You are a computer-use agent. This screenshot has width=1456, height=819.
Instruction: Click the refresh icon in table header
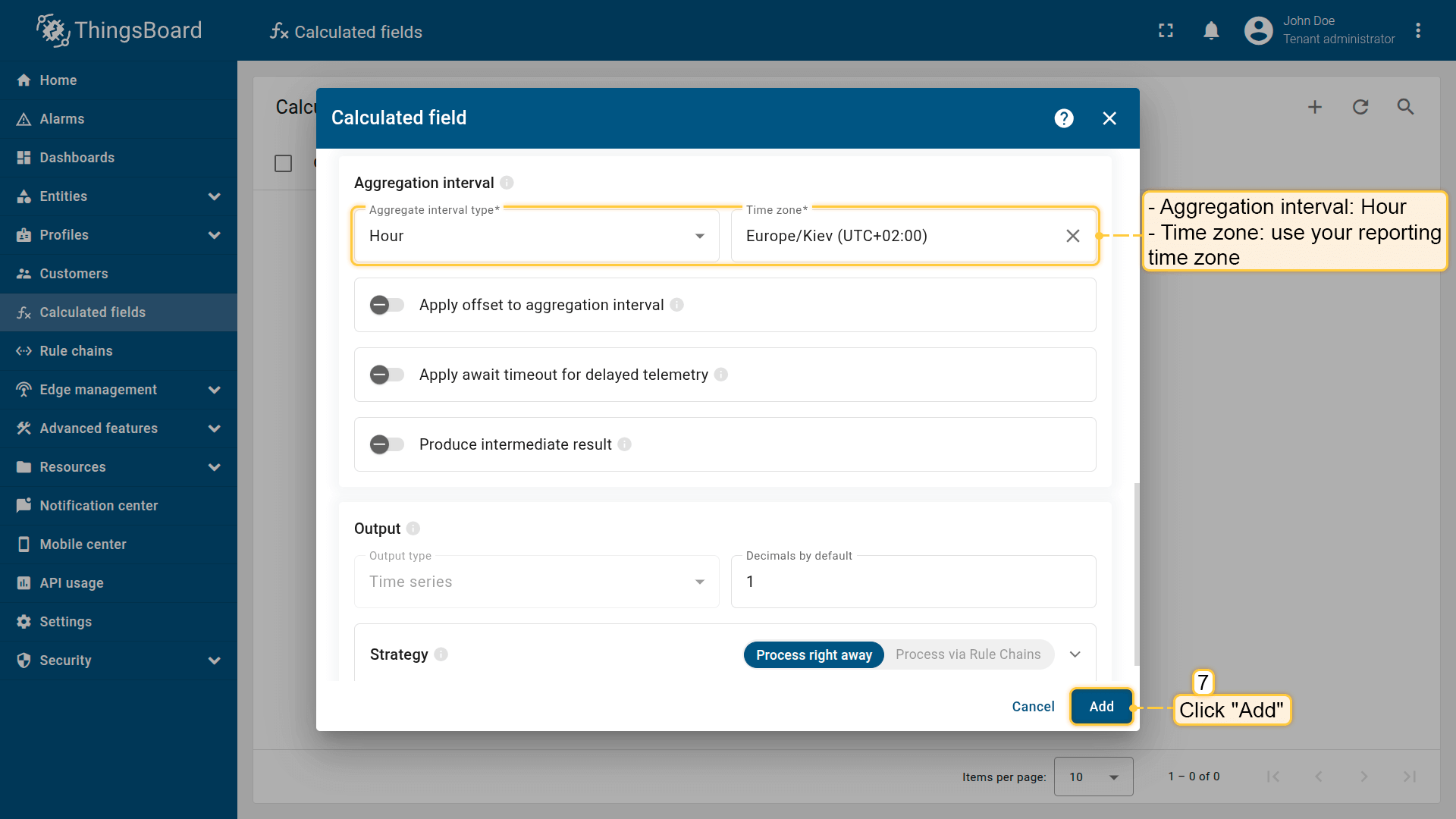point(1360,107)
